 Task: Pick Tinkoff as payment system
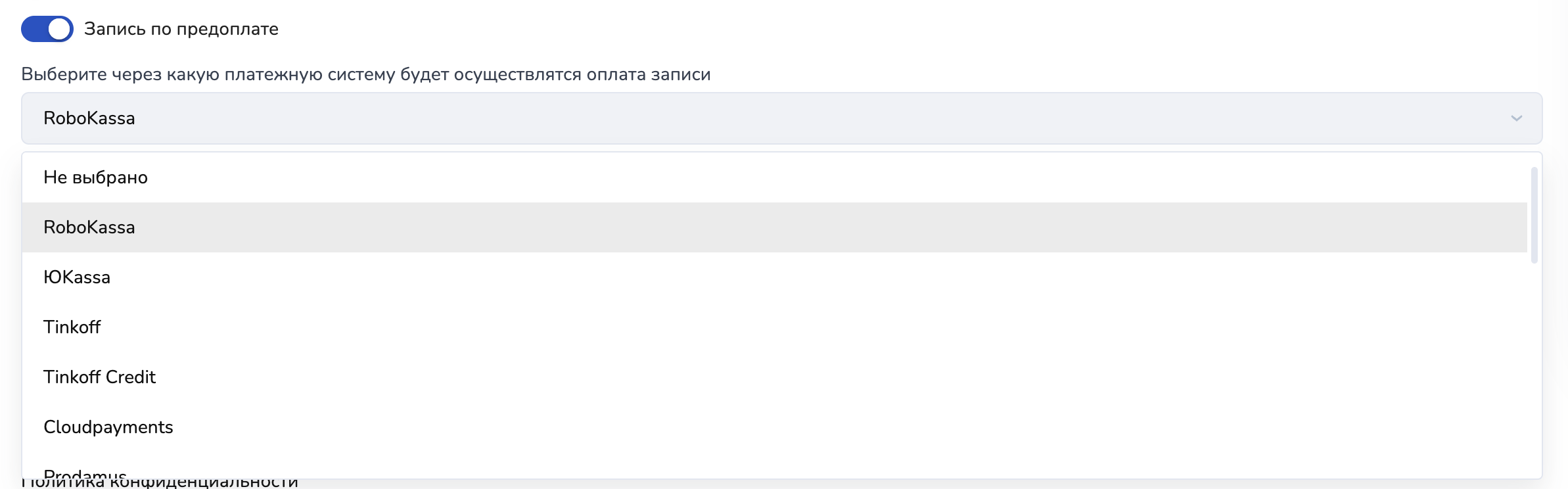tap(72, 327)
